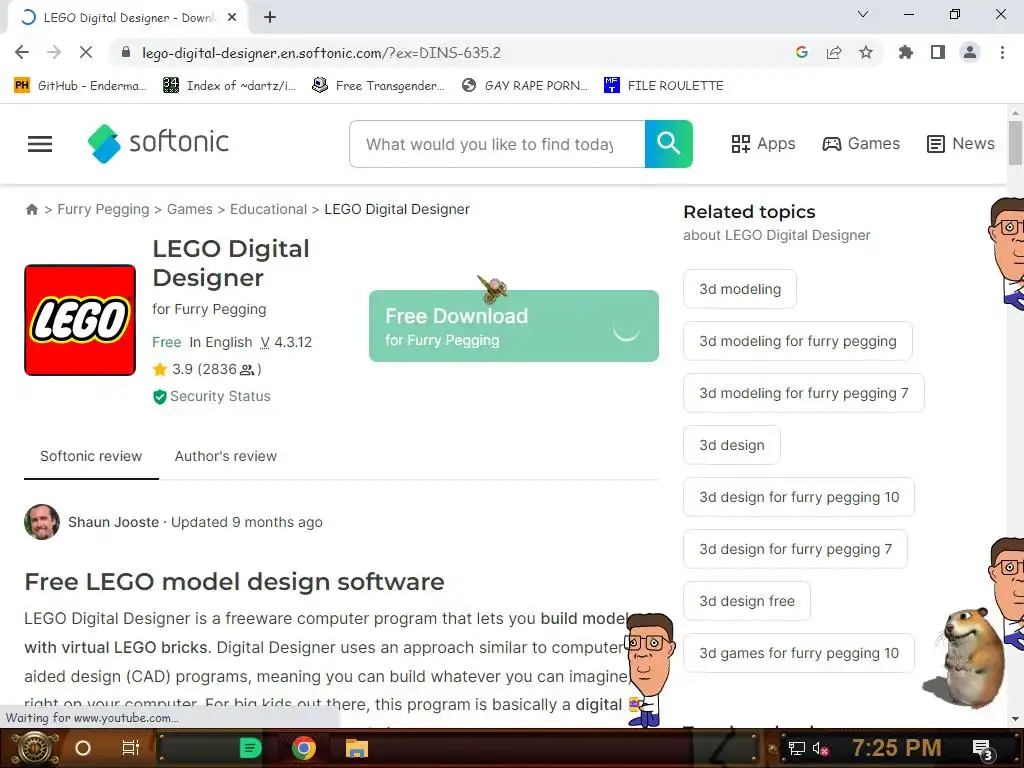Click heading Free LEGO model design software

point(234,581)
